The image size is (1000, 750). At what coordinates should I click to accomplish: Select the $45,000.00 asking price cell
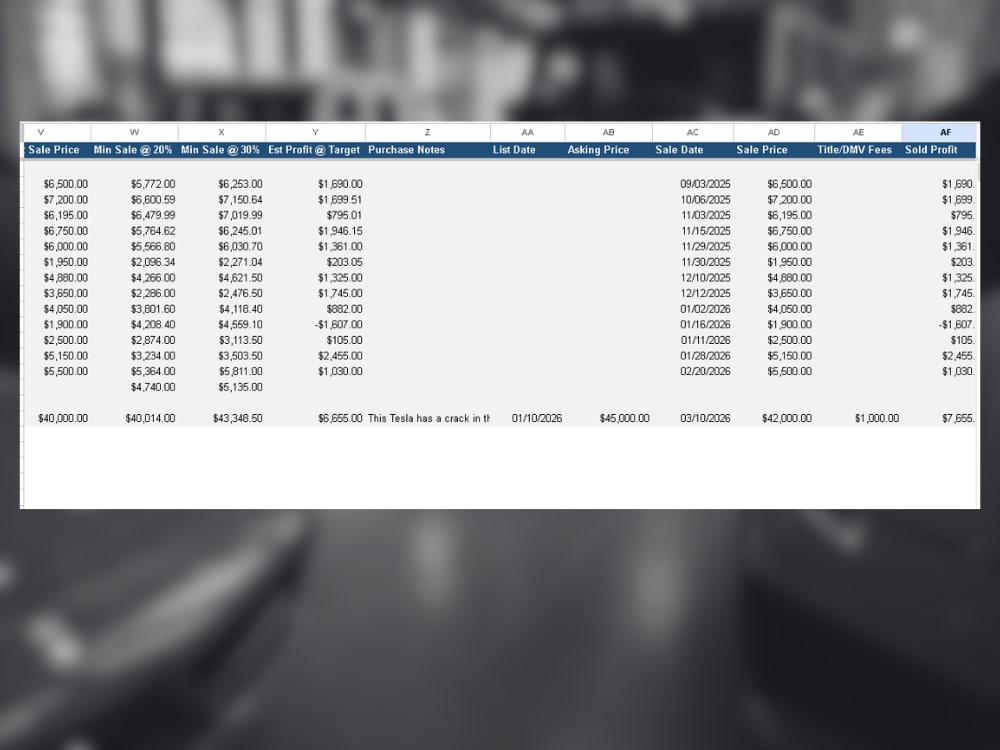(x=608, y=418)
